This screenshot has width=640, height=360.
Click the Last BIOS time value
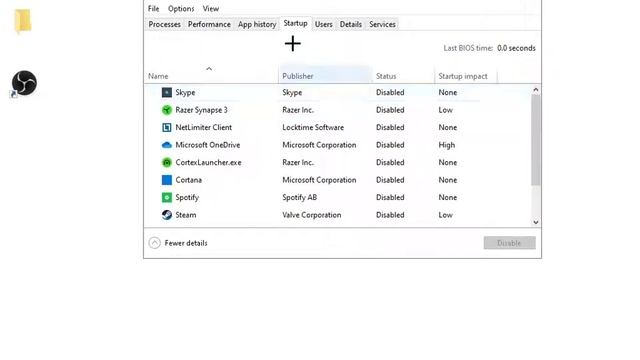tap(516, 48)
